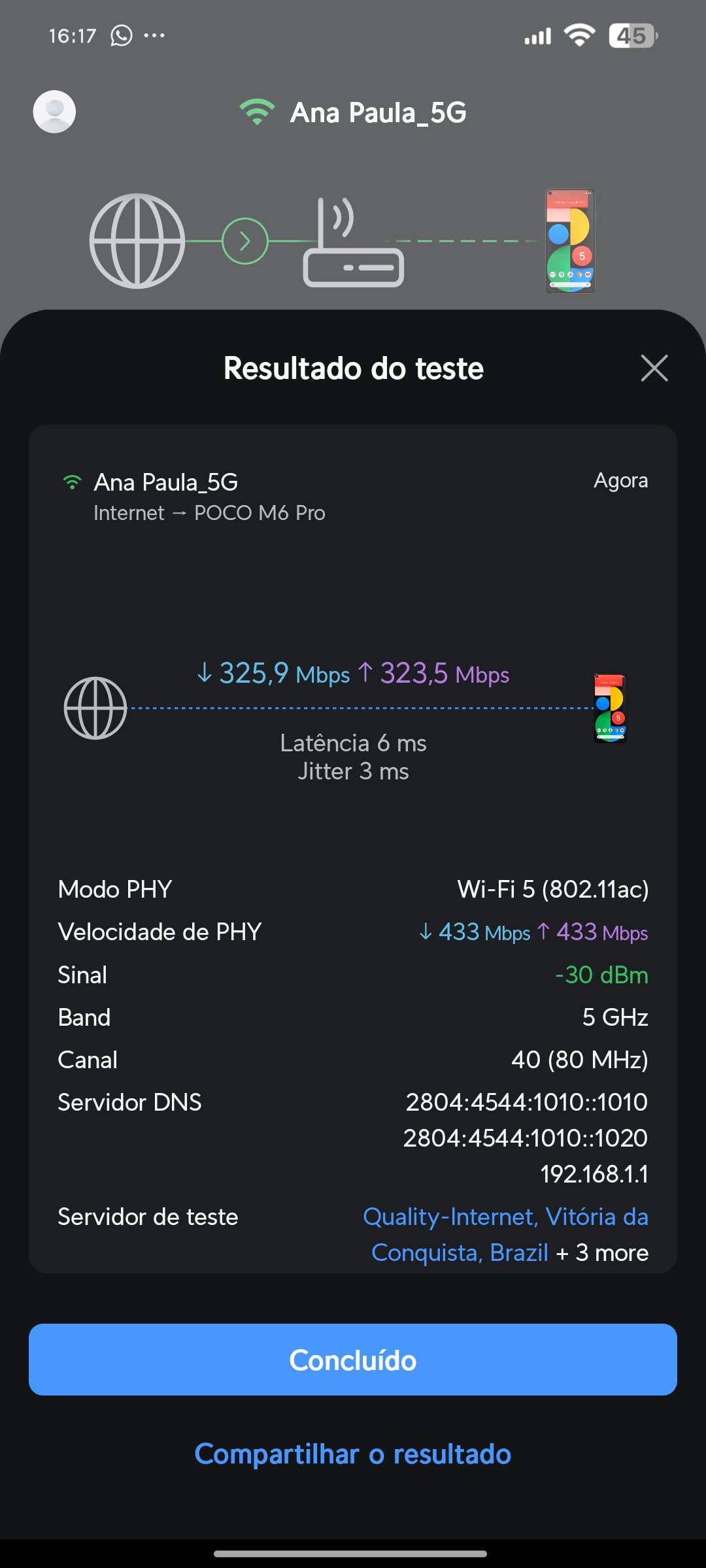Screen dimensions: 706x1568
Task: Tap Compartilhar o resultado link
Action: tap(353, 1454)
